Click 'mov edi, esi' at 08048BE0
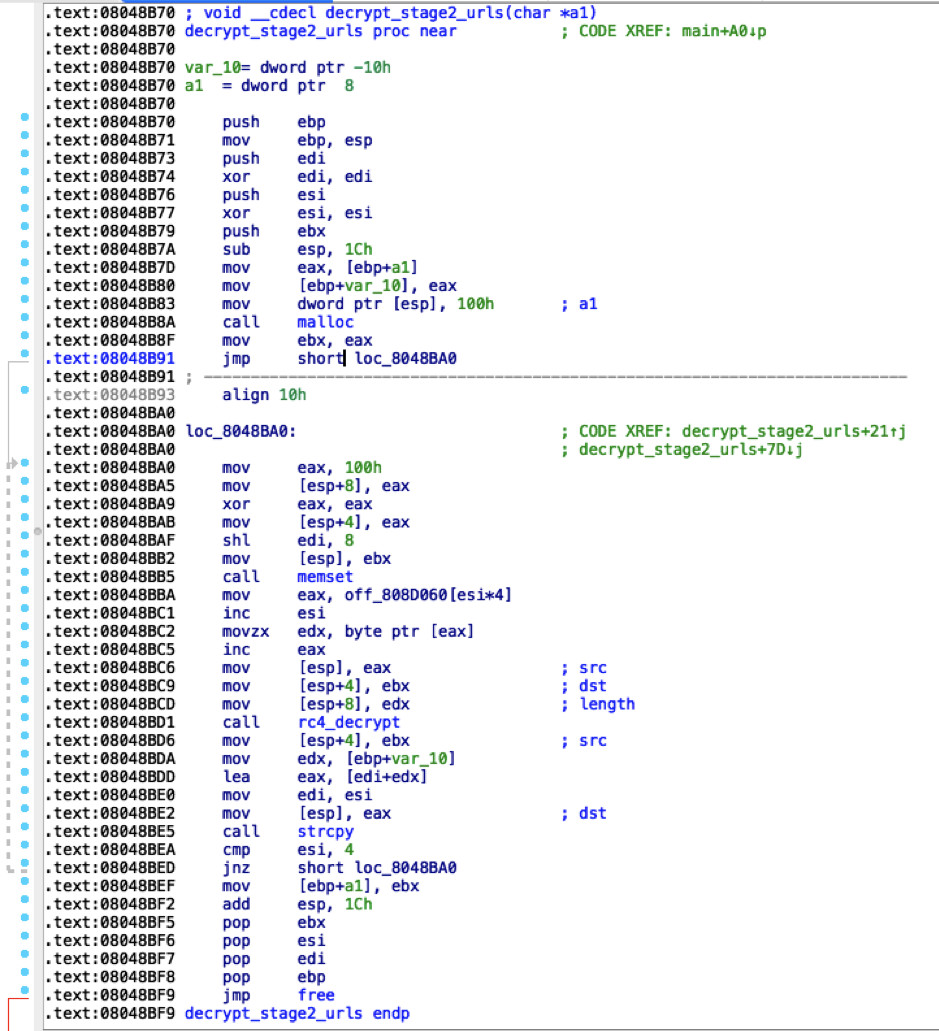 (297, 795)
